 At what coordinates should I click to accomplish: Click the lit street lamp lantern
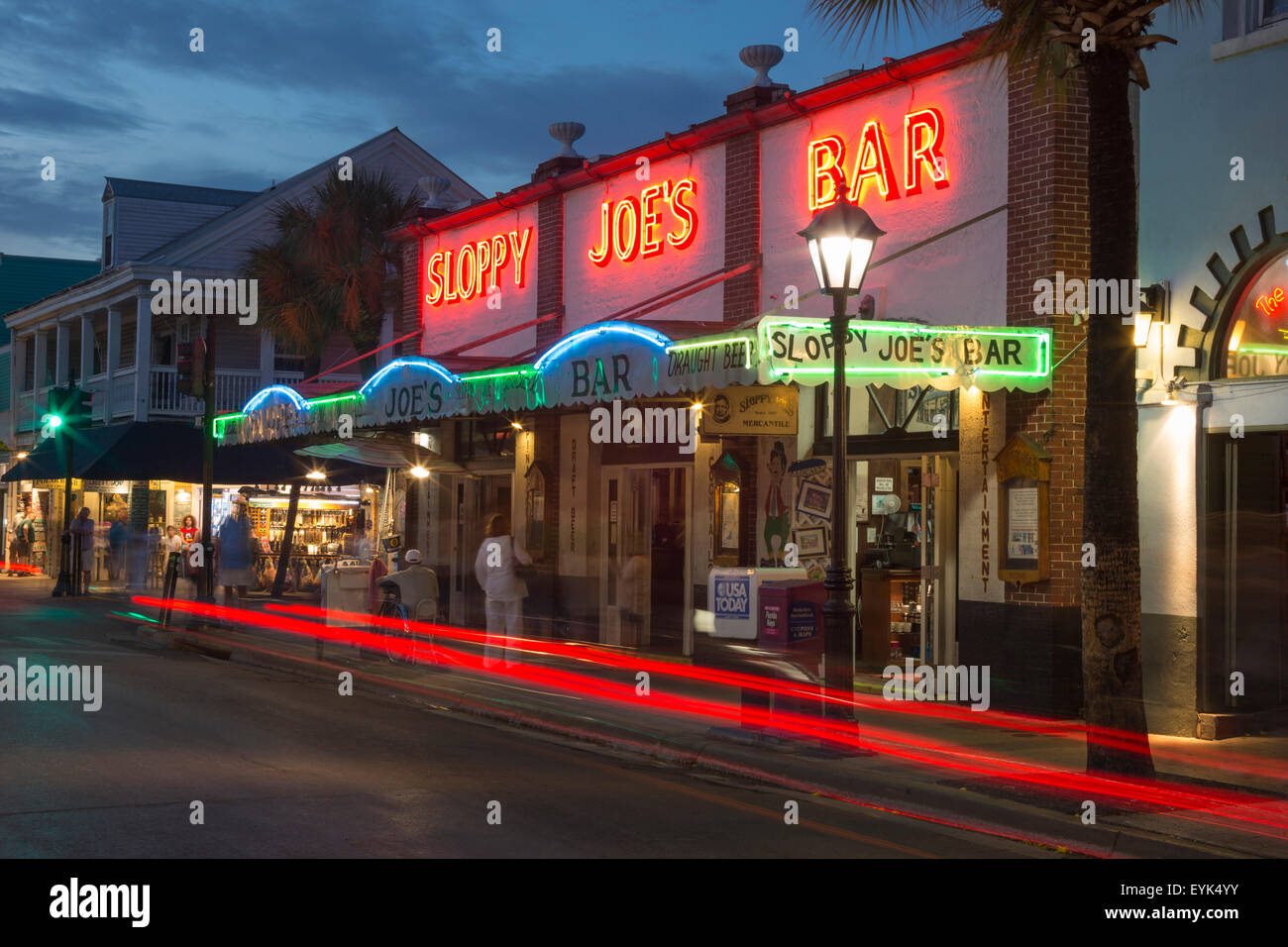point(840,246)
